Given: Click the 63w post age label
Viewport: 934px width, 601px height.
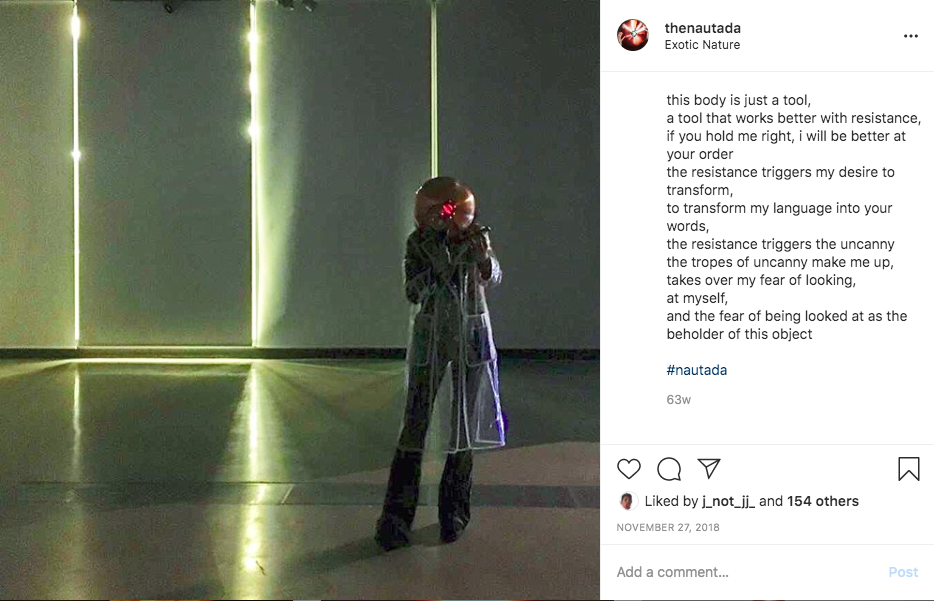Looking at the screenshot, I should coord(678,400).
